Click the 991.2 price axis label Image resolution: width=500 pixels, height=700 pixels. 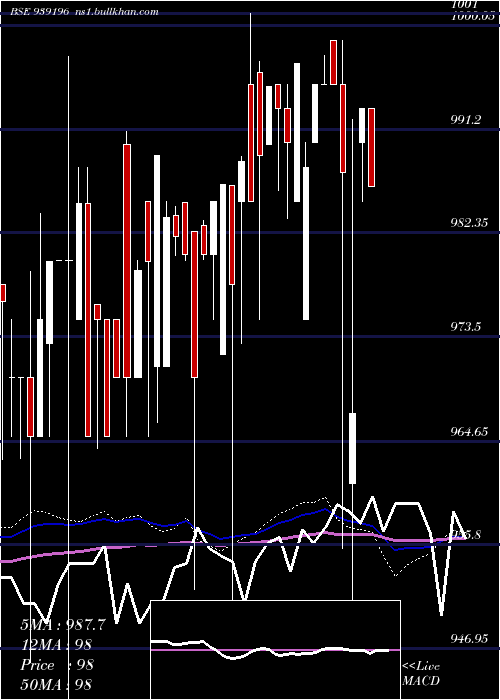point(466,120)
